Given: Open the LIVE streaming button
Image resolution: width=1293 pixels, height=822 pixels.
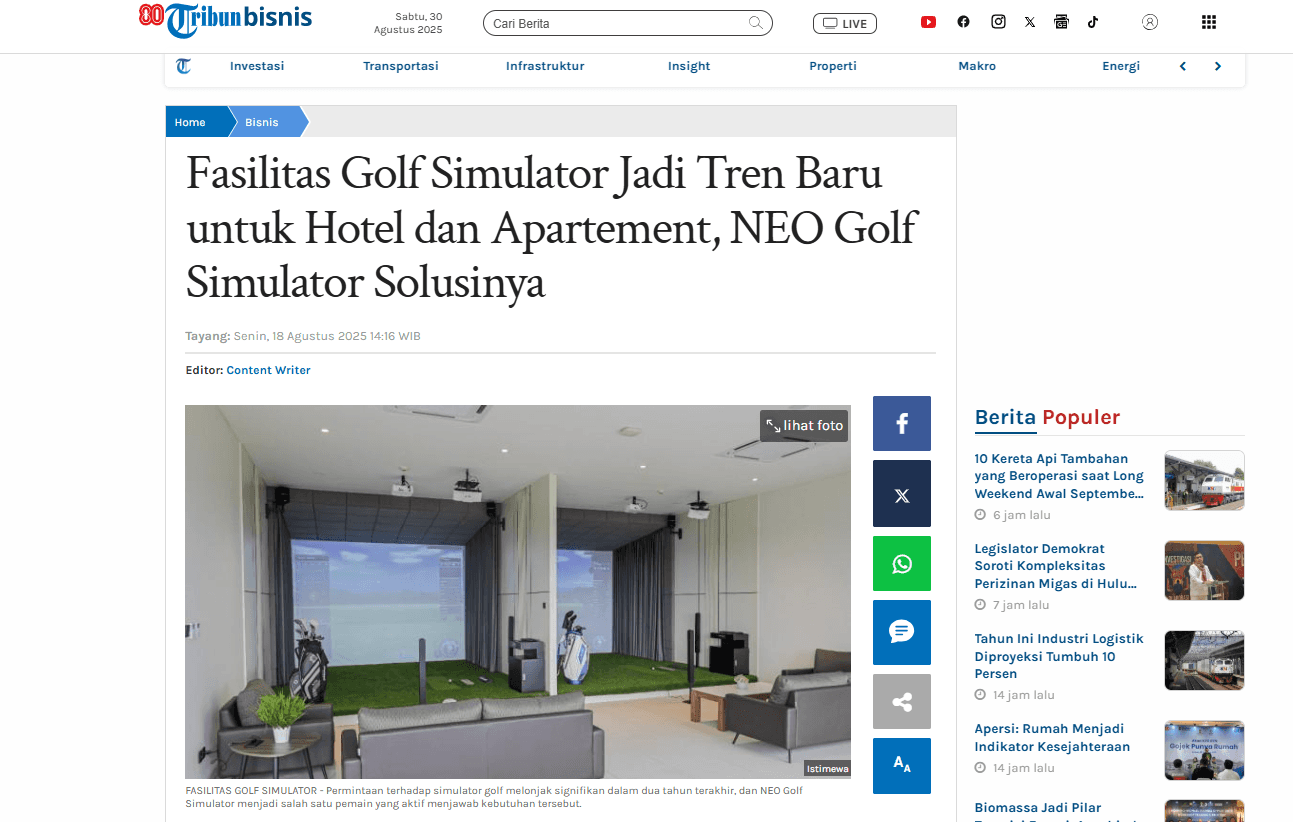Looking at the screenshot, I should (x=845, y=23).
